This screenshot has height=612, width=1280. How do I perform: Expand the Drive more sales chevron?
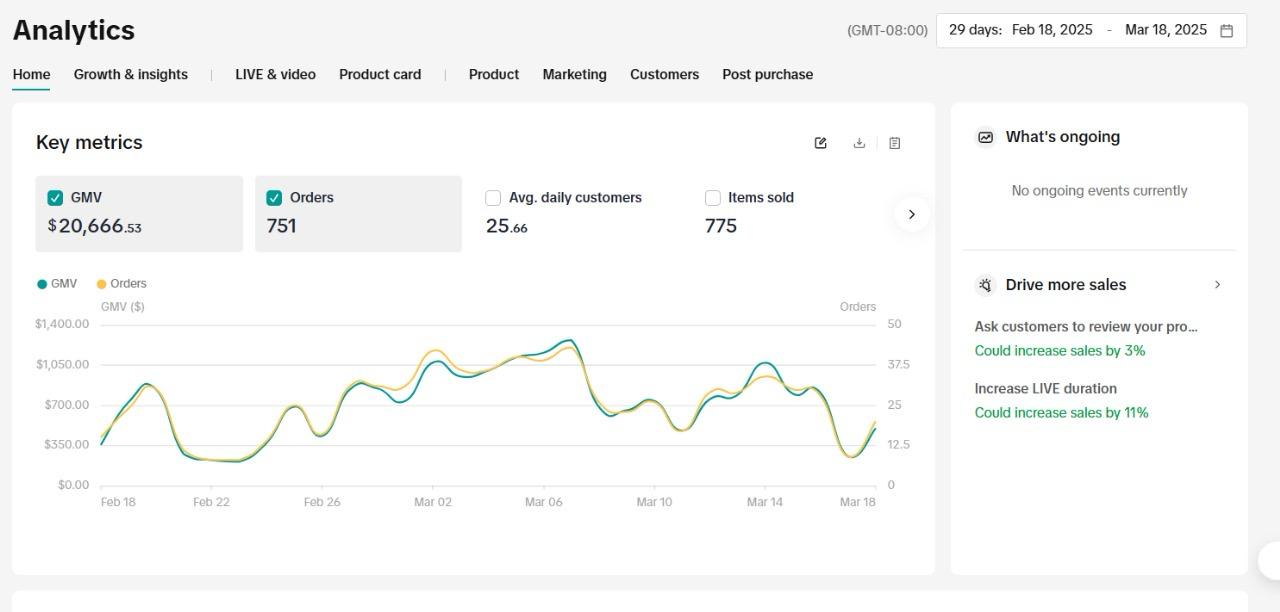point(1217,285)
